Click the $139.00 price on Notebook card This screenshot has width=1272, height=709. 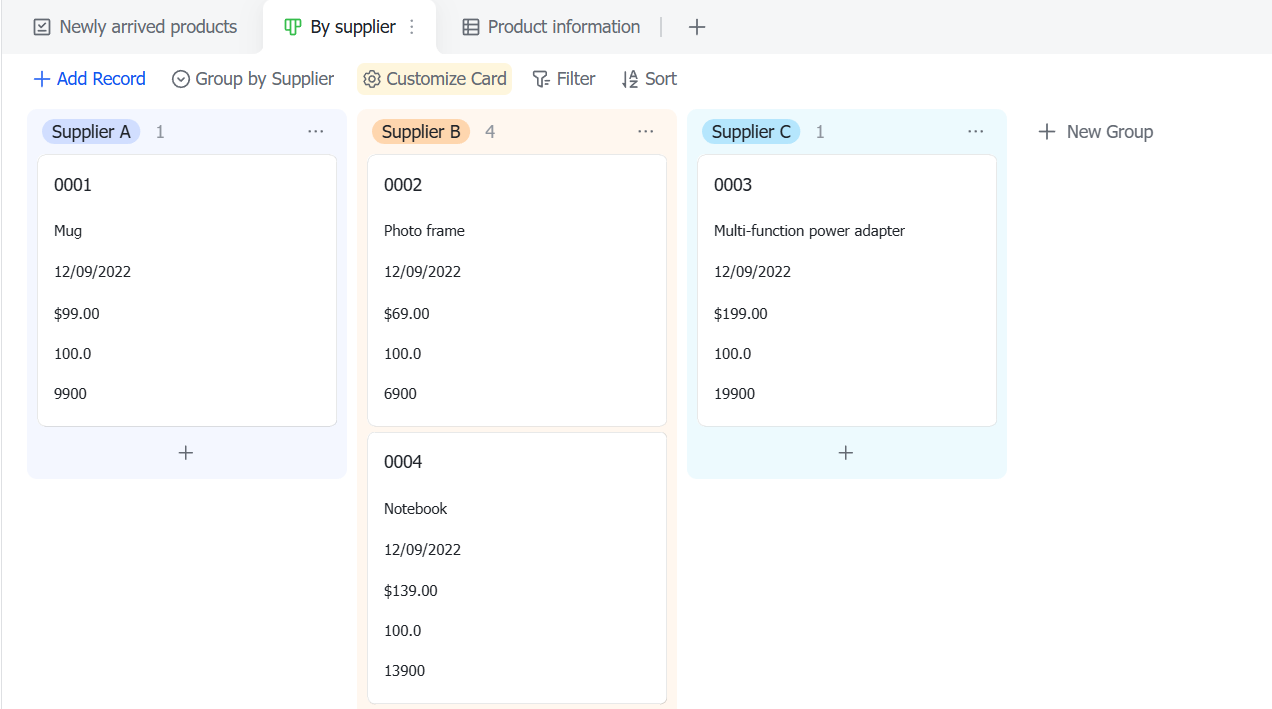tap(411, 591)
